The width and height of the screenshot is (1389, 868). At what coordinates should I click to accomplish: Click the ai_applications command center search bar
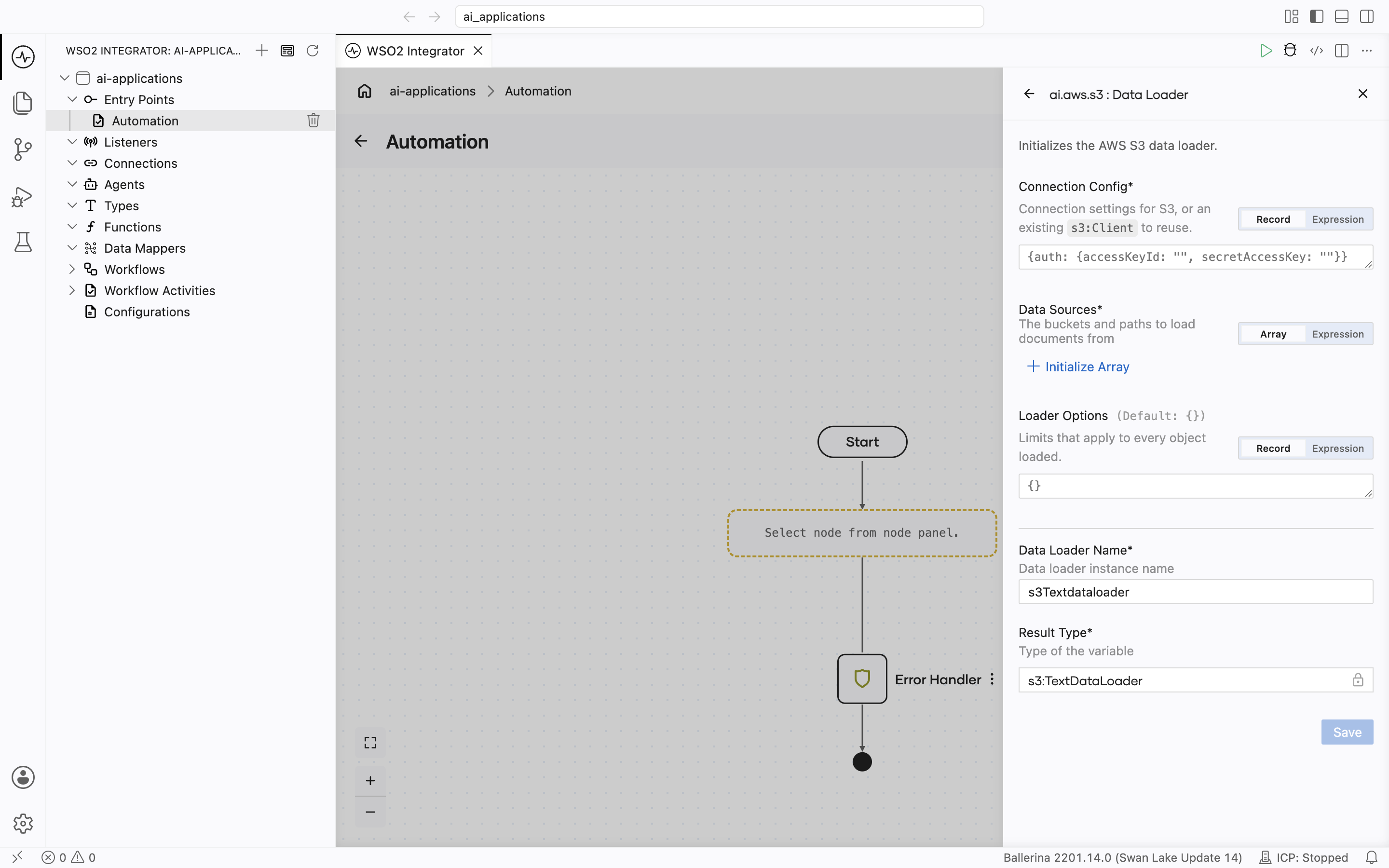[719, 17]
